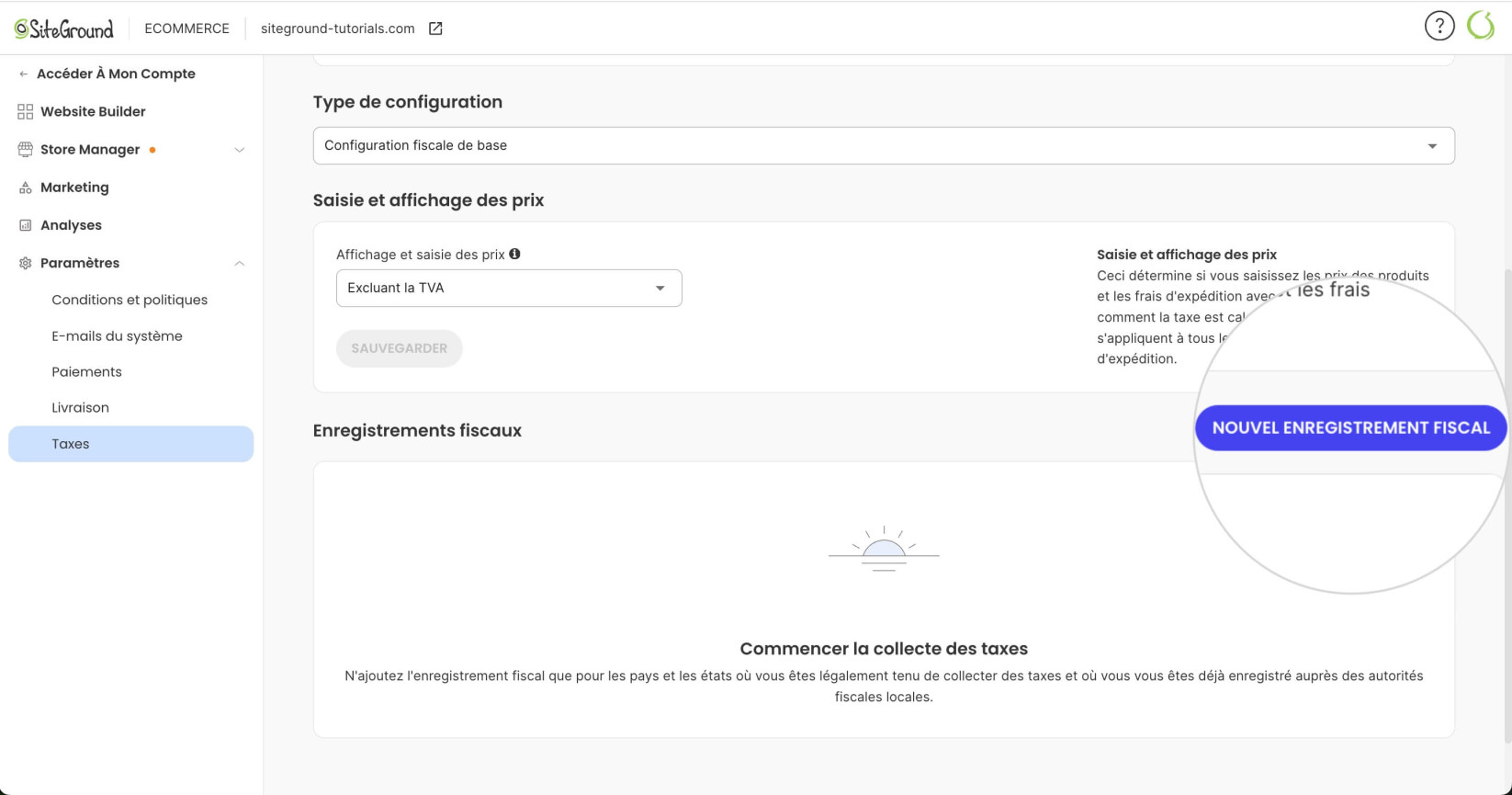The image size is (1512, 795).
Task: Click the info icon next to Affichage et saisie des prix
Action: (514, 254)
